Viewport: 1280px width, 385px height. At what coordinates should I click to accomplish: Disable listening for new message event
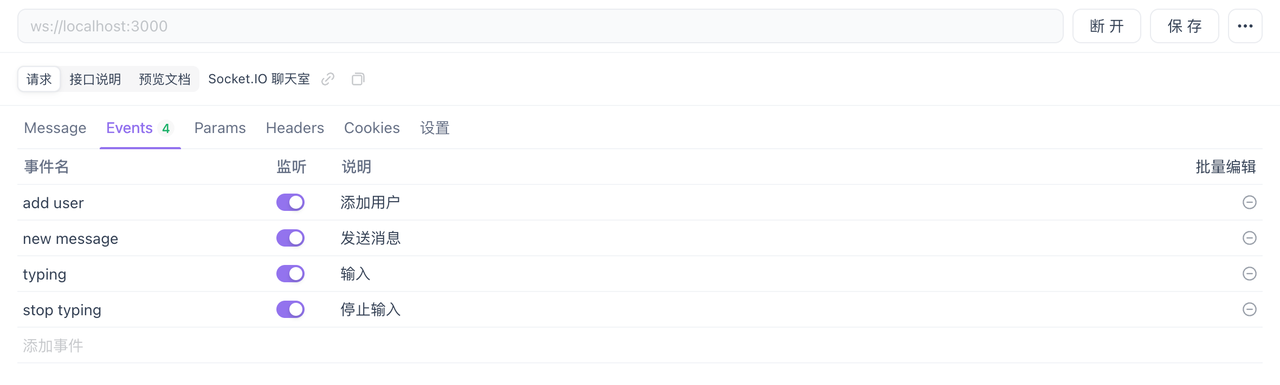click(290, 238)
